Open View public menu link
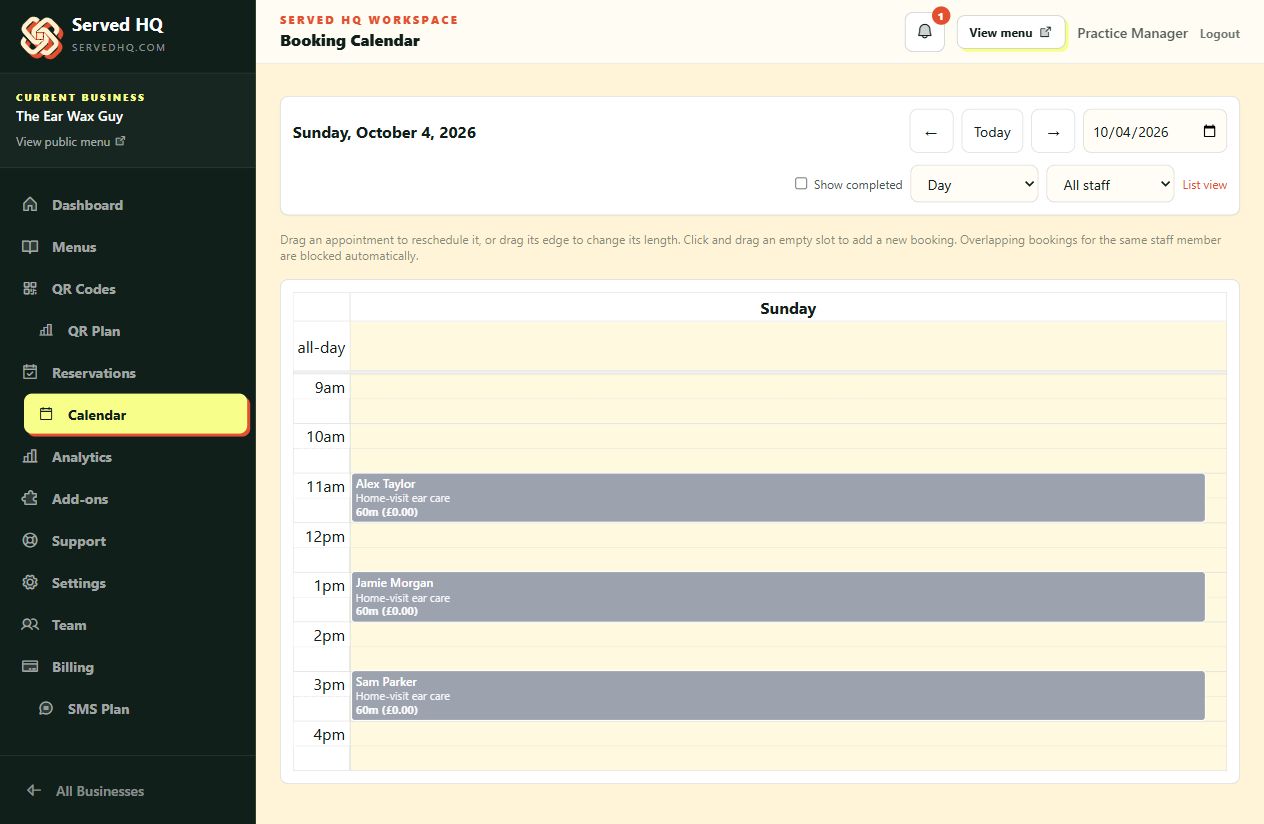This screenshot has height=824, width=1264. point(71,141)
